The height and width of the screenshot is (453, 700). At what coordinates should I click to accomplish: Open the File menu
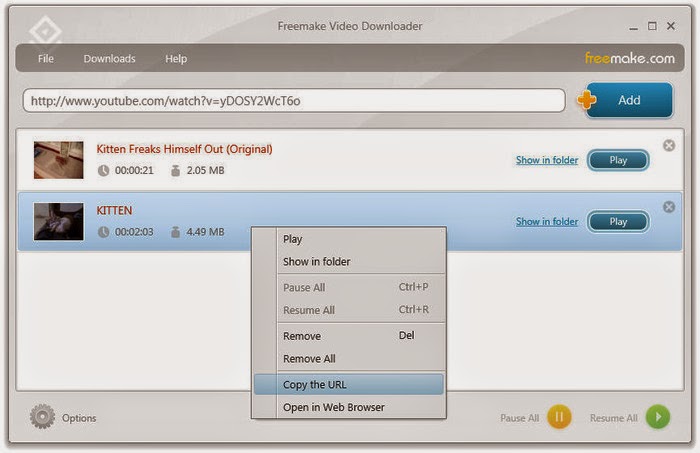[46, 58]
